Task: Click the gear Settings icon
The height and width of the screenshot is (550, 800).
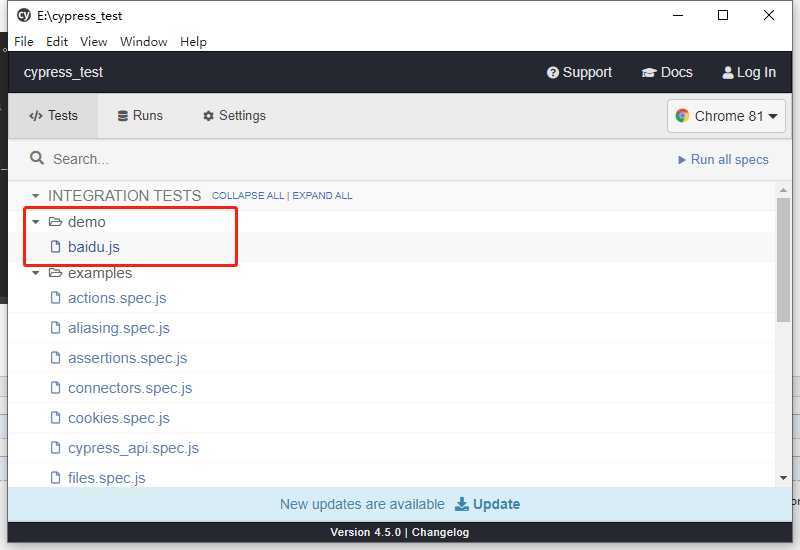Action: [208, 116]
